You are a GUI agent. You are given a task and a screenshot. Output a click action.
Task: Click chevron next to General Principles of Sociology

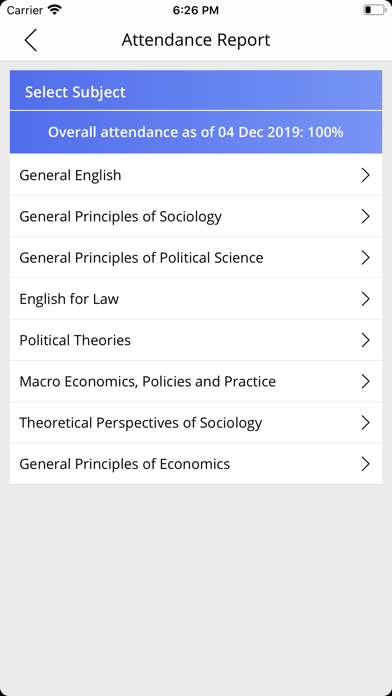[365, 217]
